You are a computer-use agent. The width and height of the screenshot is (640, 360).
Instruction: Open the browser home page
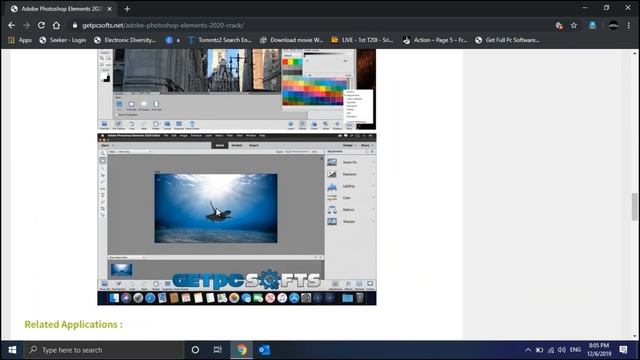click(56, 25)
